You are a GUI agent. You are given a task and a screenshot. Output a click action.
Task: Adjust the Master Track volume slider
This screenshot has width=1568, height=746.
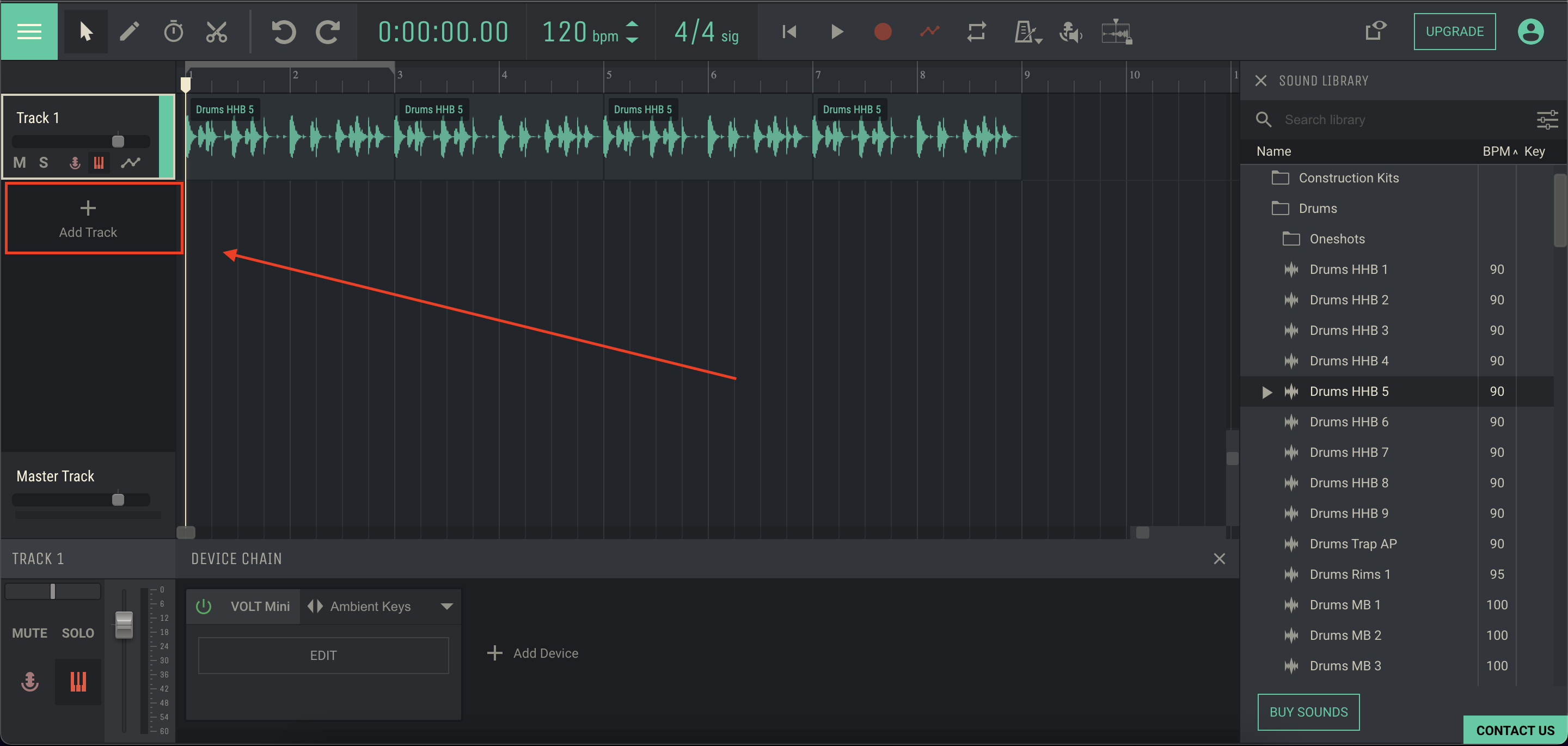click(118, 499)
